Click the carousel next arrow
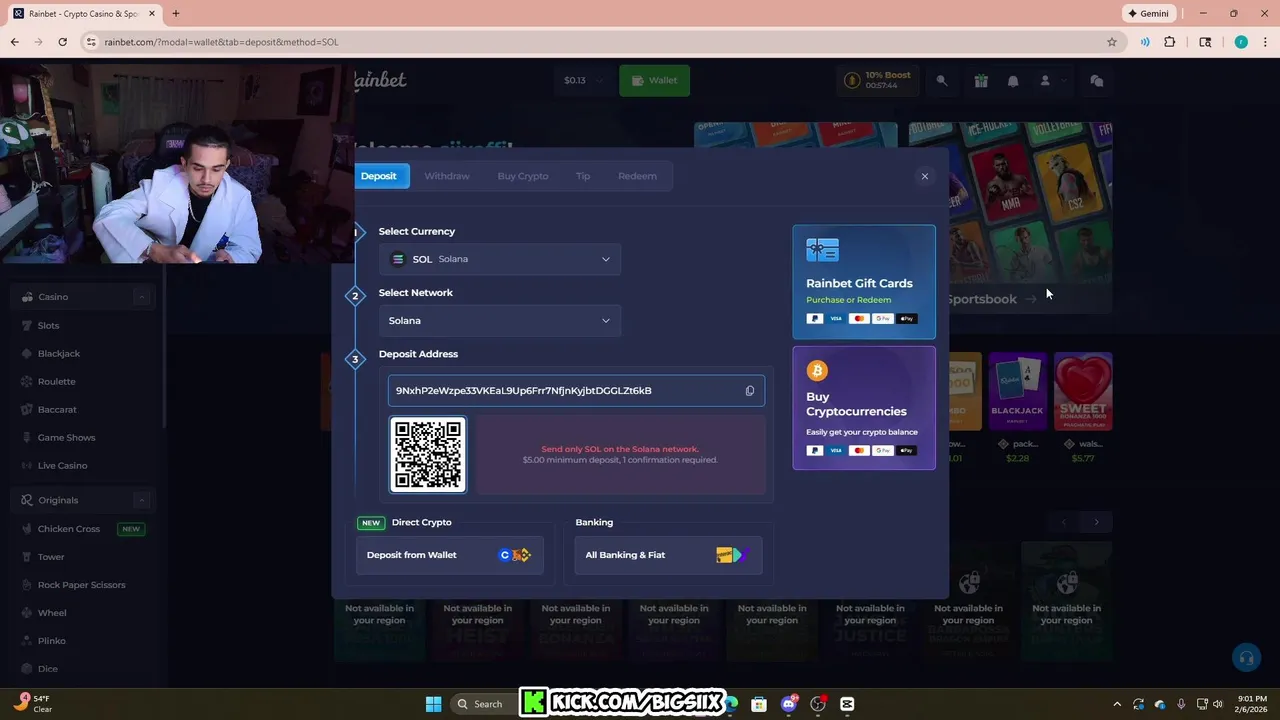The width and height of the screenshot is (1280, 720). pos(1096,522)
